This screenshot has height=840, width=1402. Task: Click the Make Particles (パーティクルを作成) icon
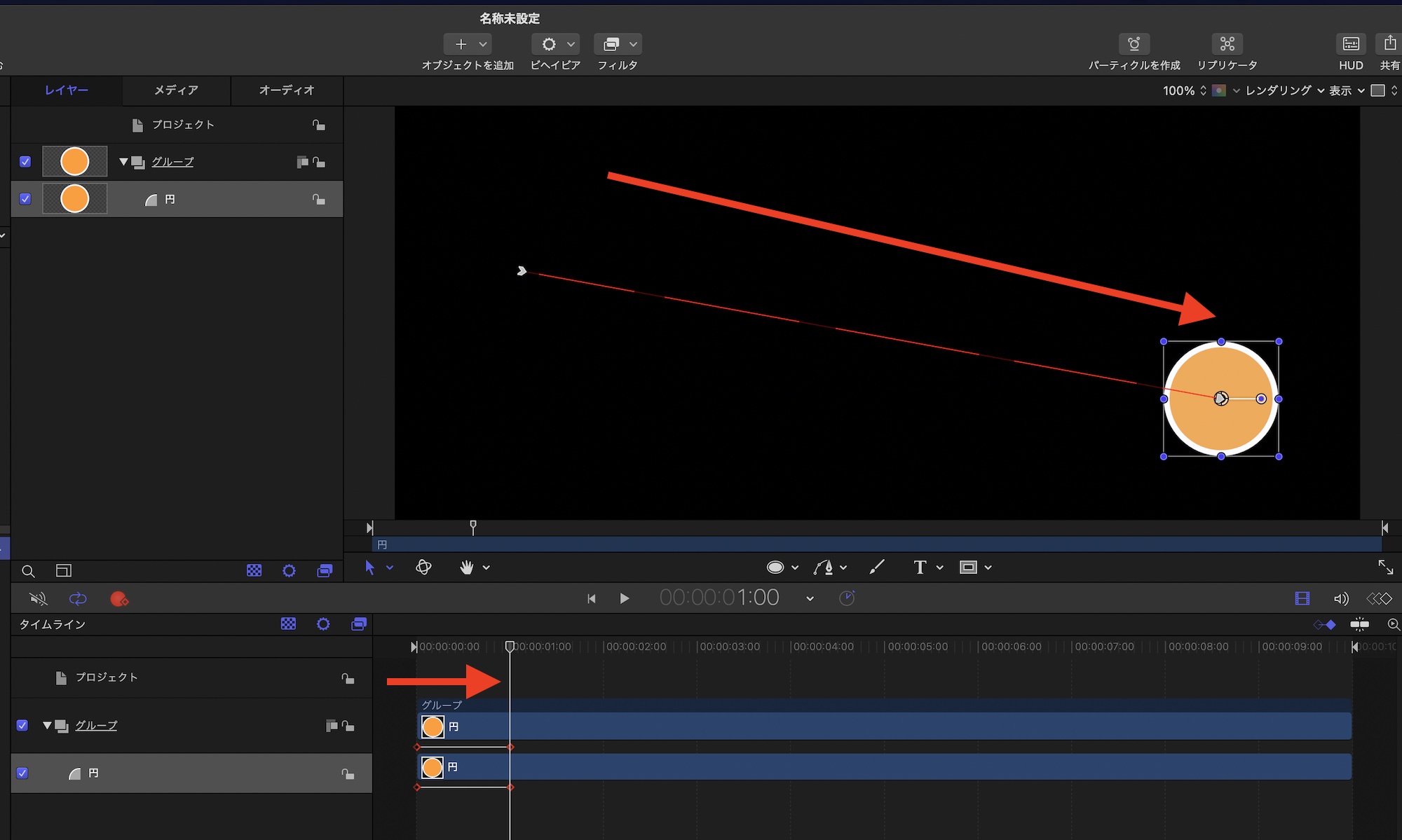(1134, 44)
